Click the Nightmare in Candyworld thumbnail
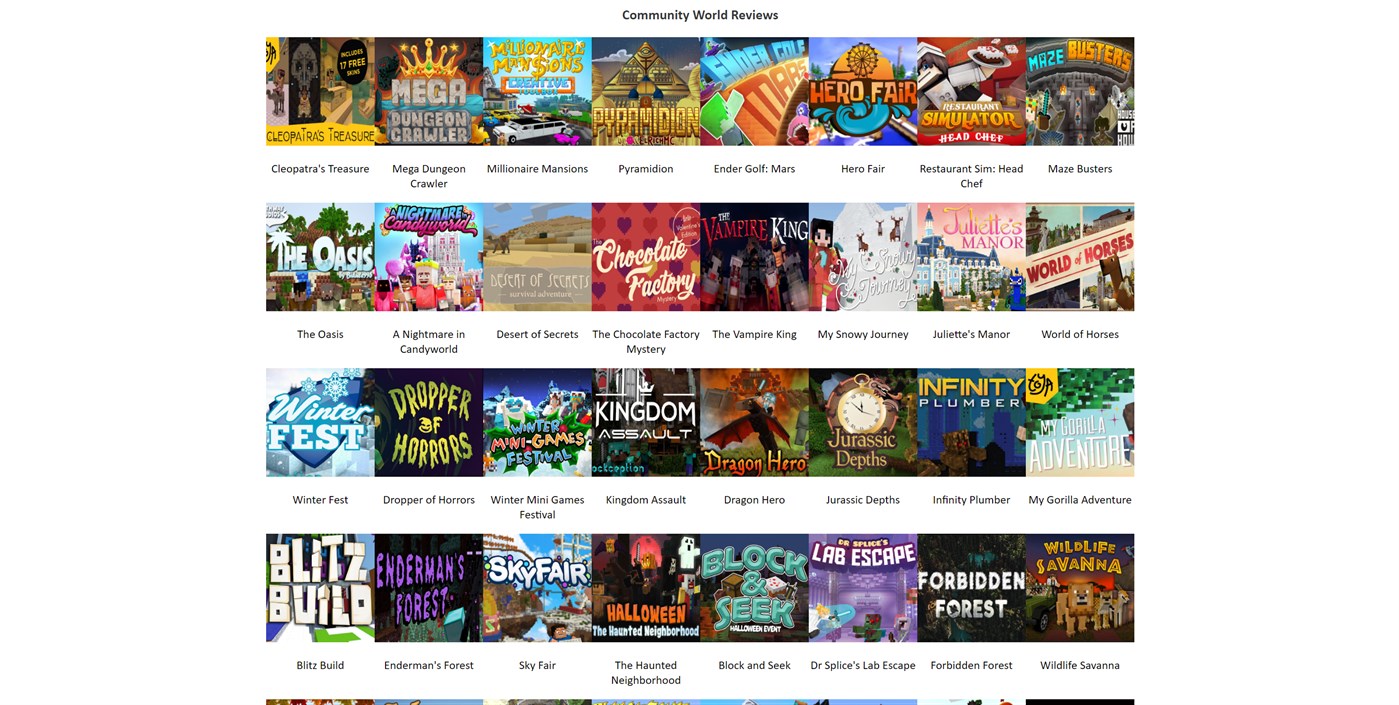The width and height of the screenshot is (1399, 705). [x=429, y=257]
